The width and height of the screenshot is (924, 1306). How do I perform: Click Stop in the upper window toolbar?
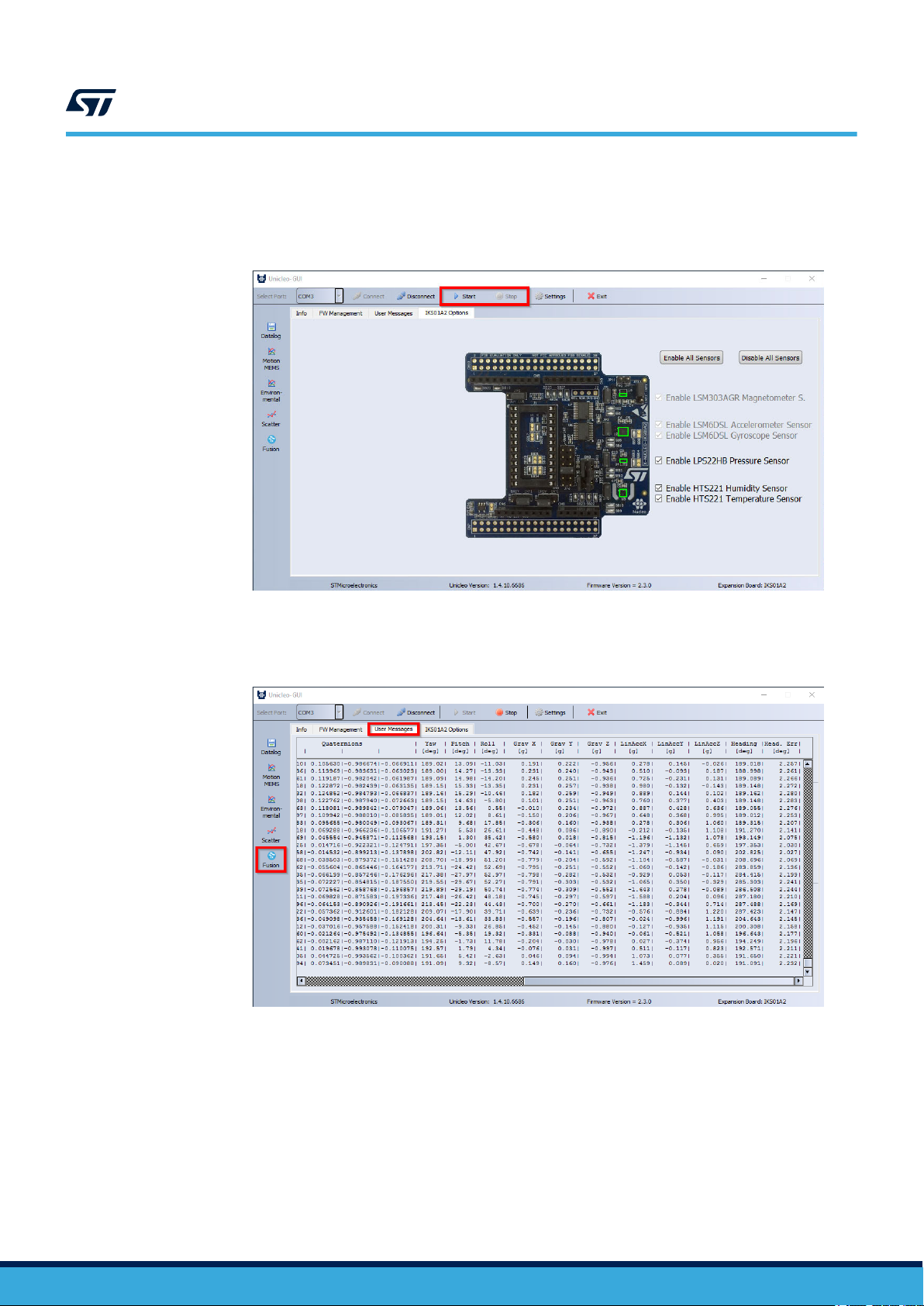click(x=507, y=296)
